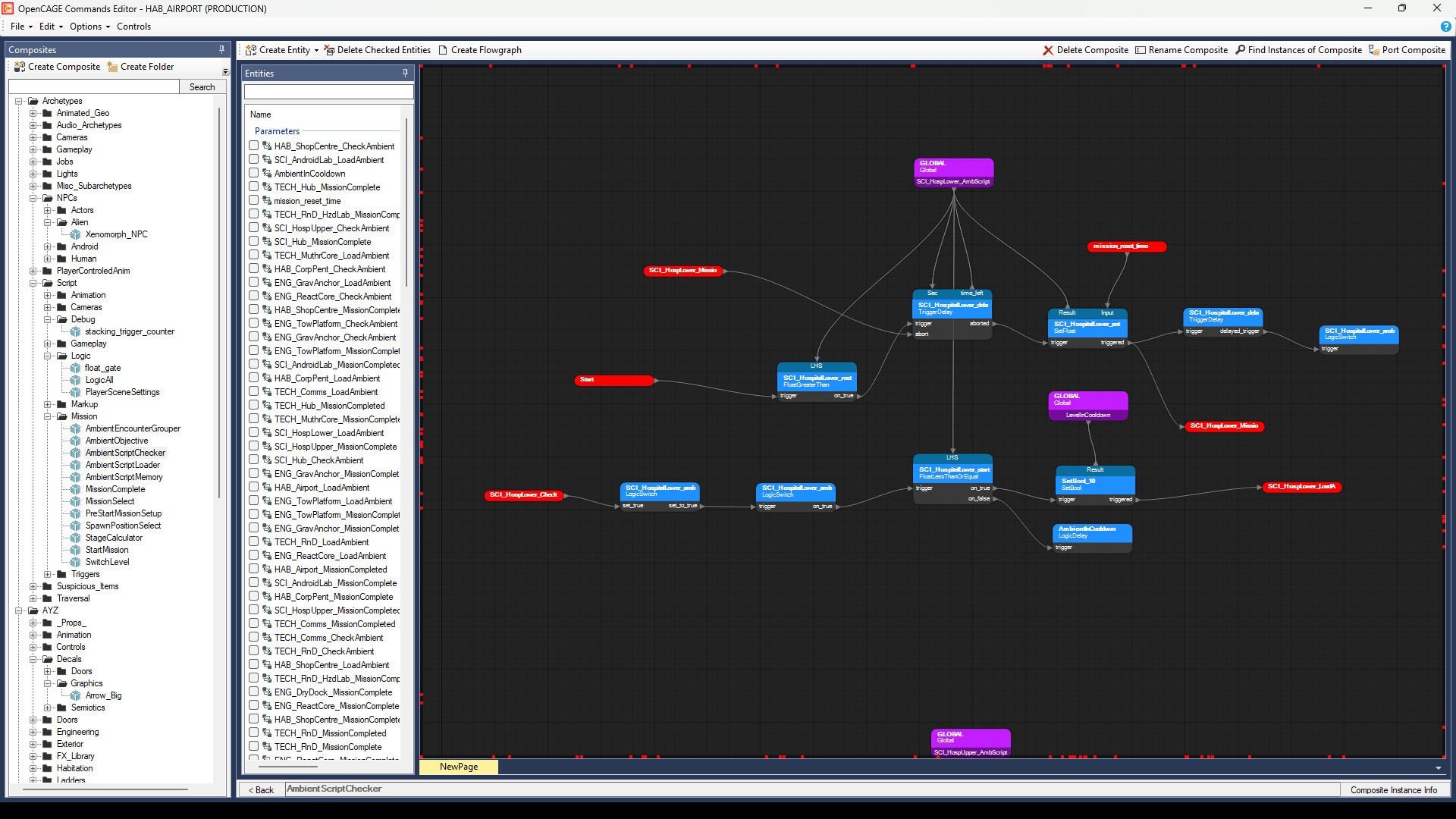Select the Create Flowgraph toolbar icon
1456x819 pixels.
444,50
